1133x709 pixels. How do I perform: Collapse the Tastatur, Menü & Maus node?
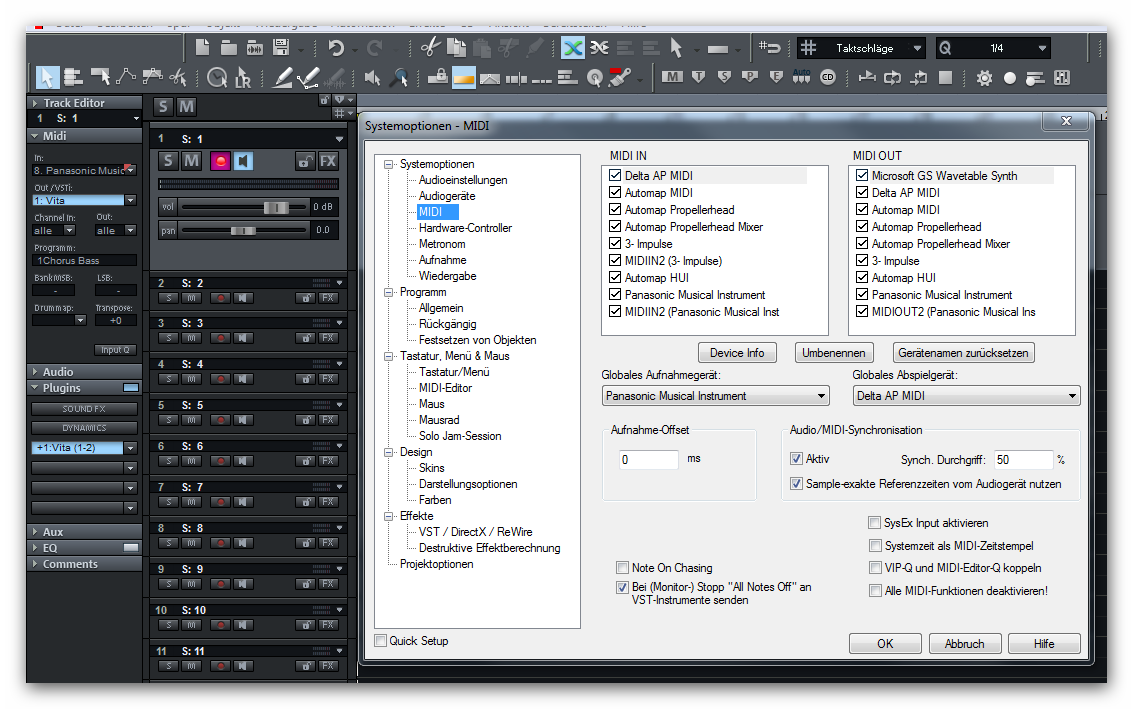click(389, 356)
